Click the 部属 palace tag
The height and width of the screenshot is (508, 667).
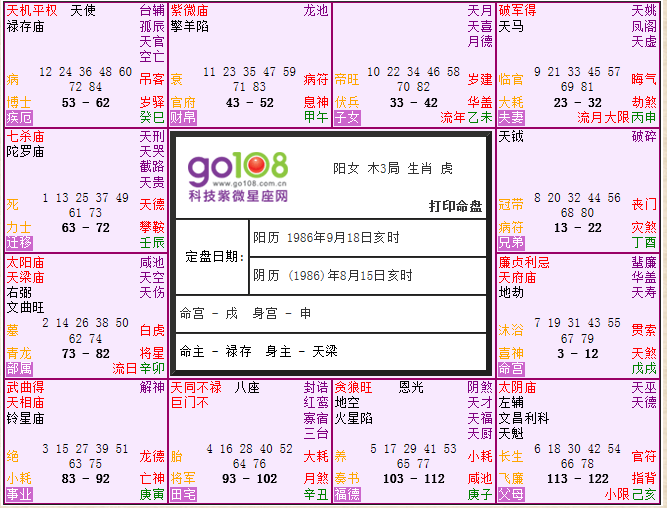pos(19,368)
